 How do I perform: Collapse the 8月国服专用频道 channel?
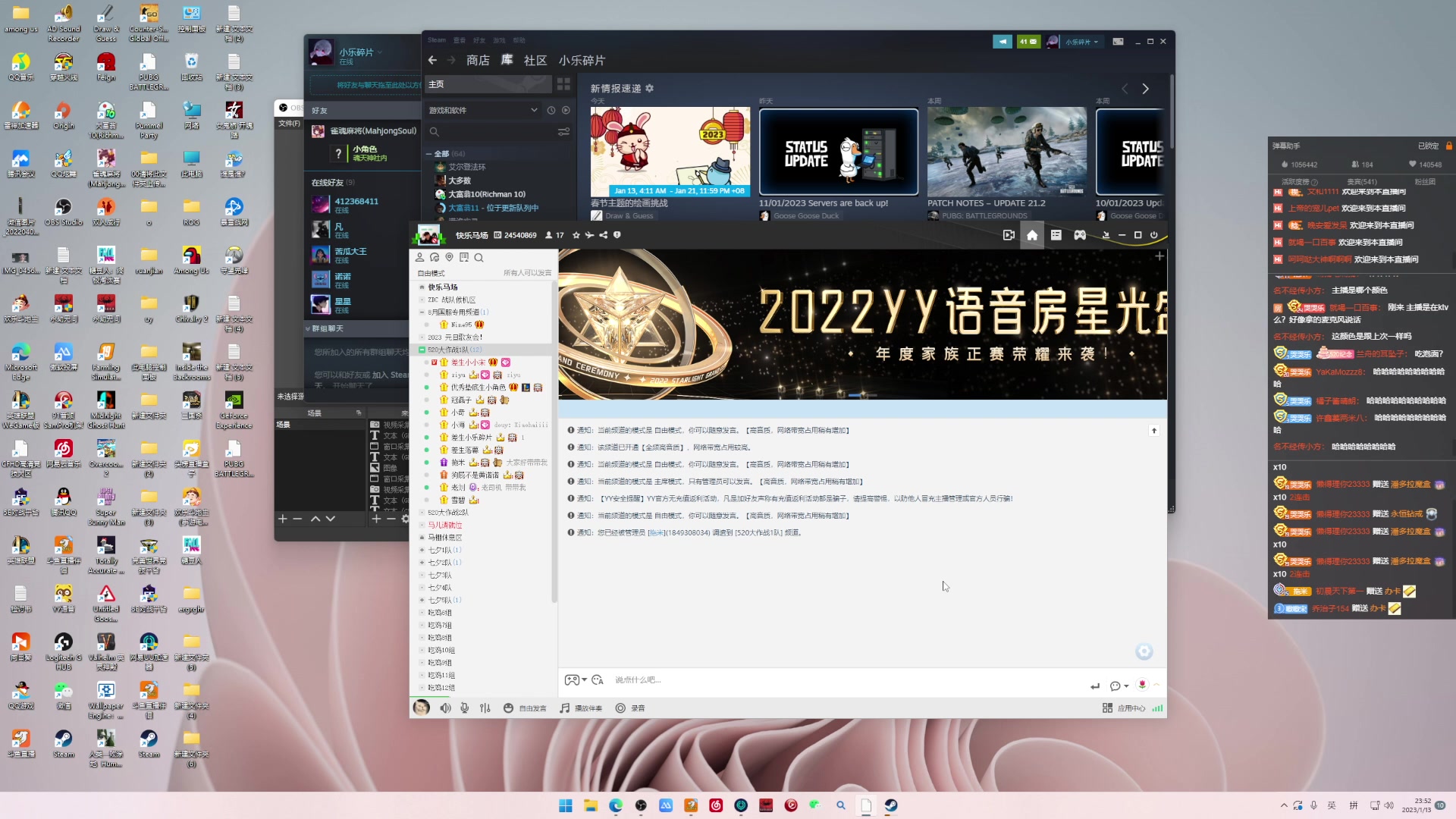click(422, 312)
